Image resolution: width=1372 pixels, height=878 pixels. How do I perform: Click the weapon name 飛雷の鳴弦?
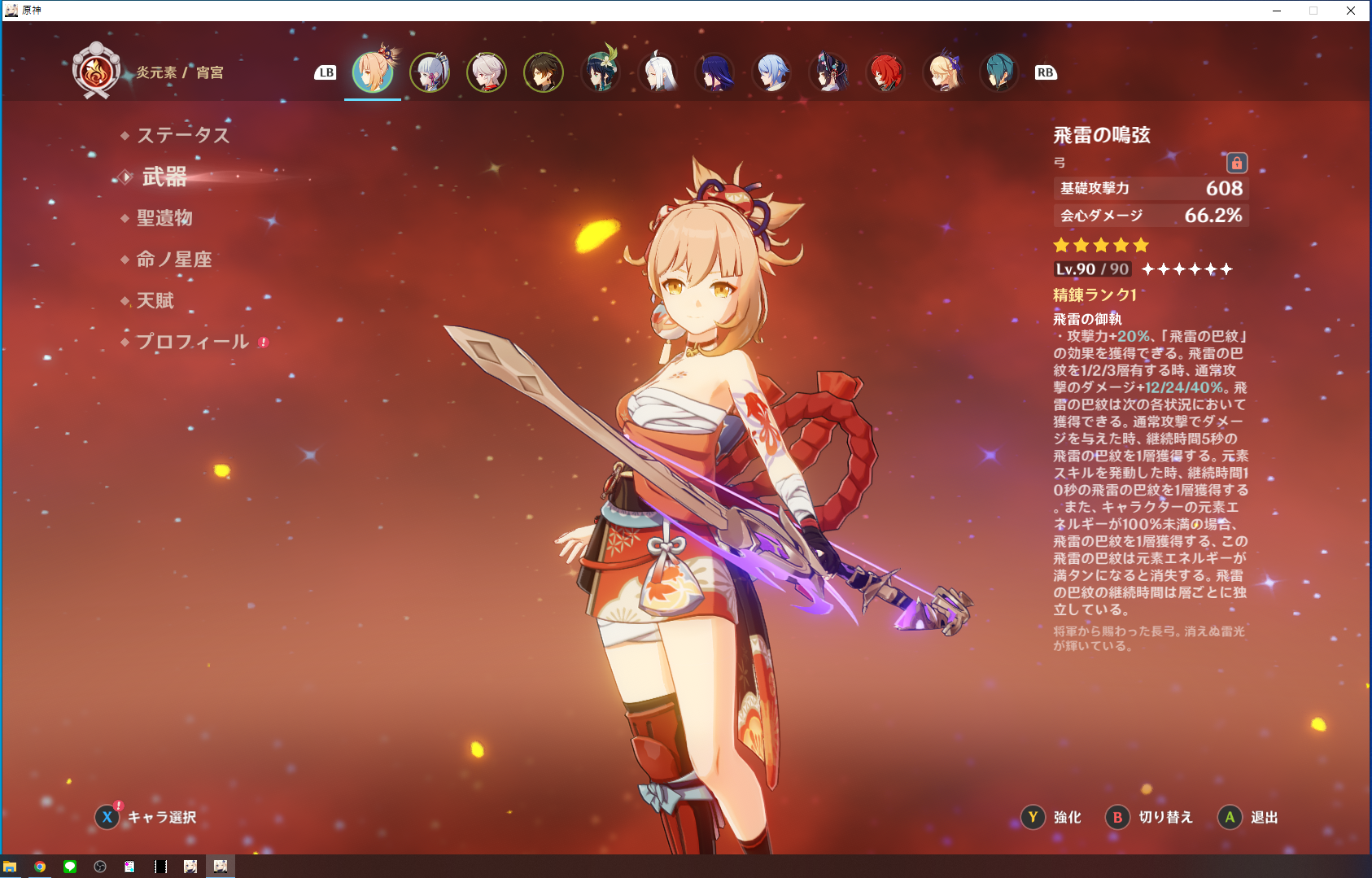point(1102,135)
